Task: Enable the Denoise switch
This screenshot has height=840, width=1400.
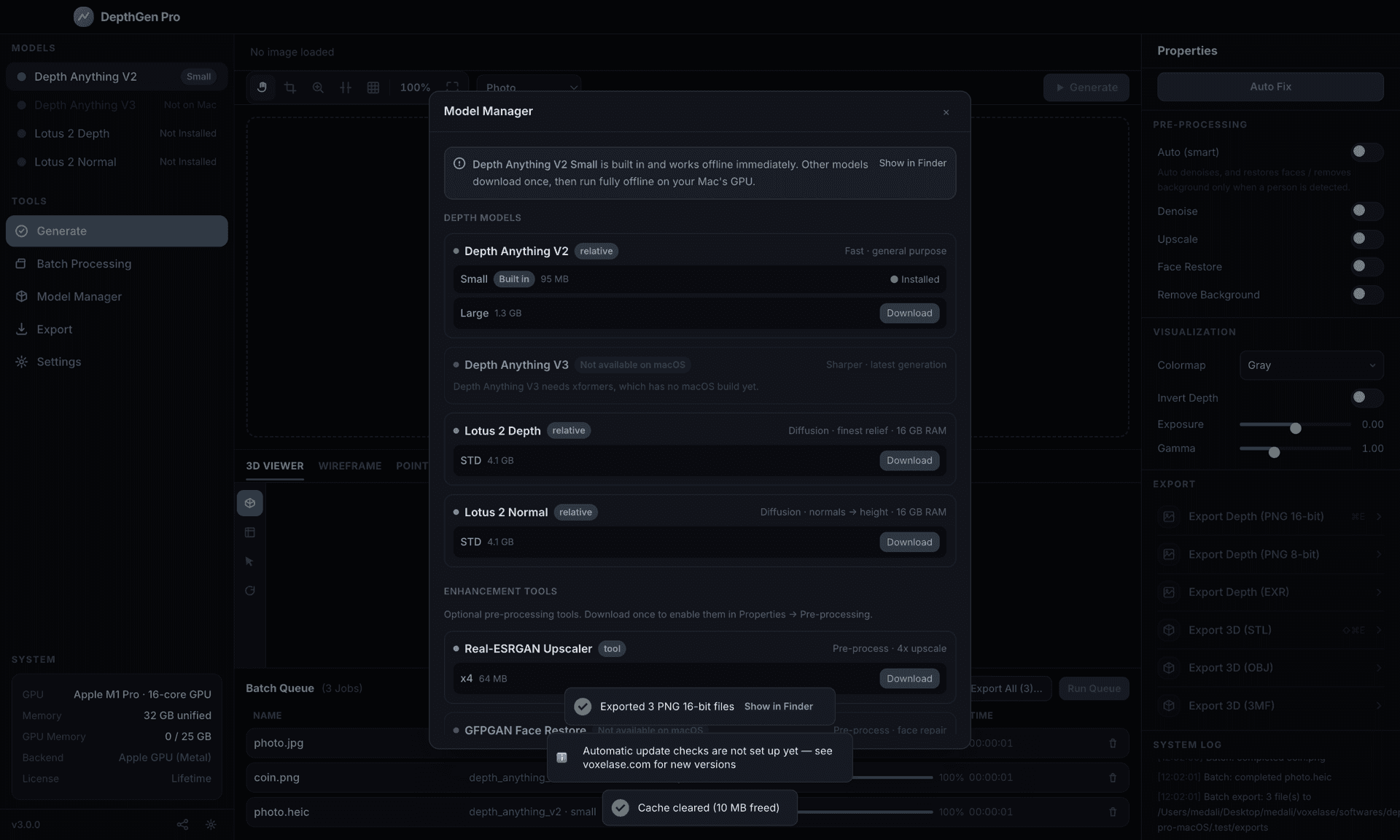Action: click(x=1366, y=211)
